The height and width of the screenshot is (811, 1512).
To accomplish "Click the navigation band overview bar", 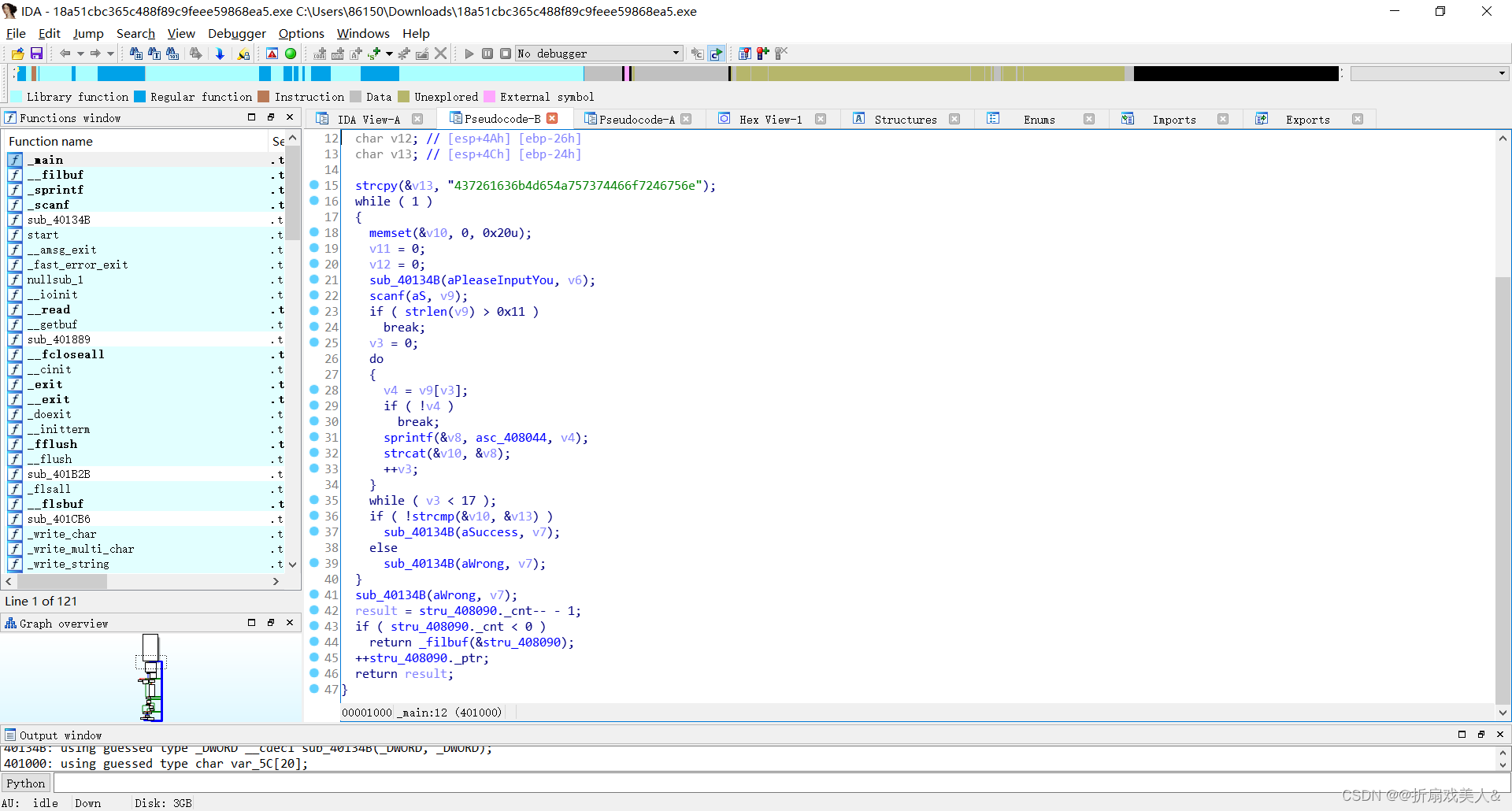I will [x=677, y=73].
